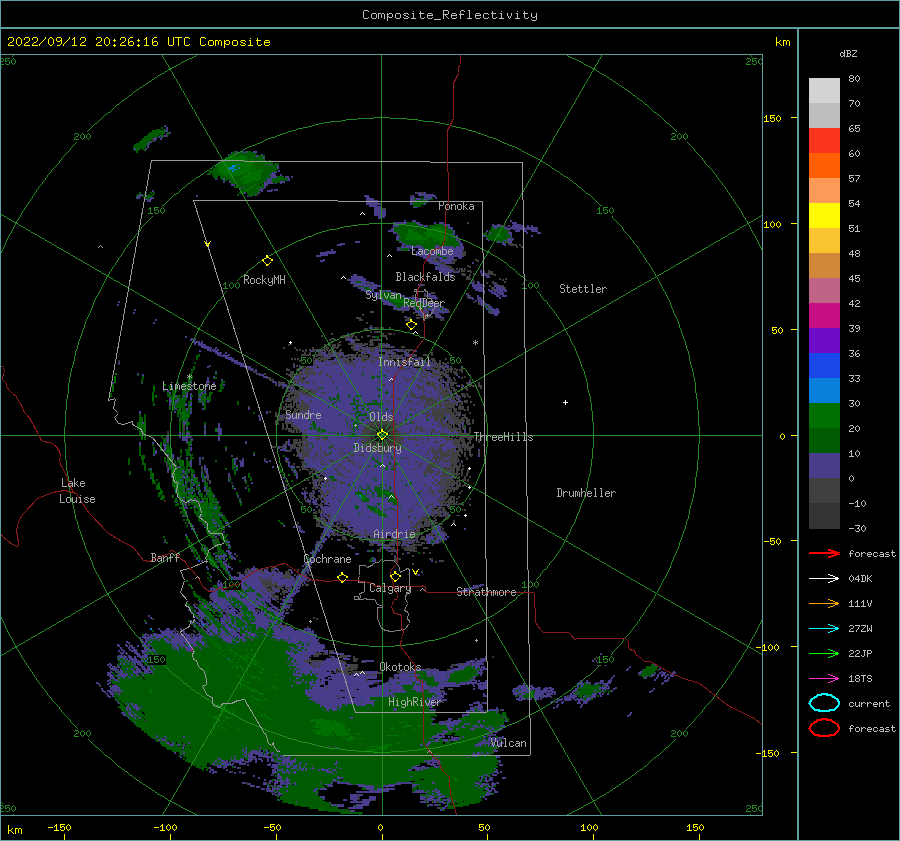
Task: Click the yellow diamond marker below RedDeer
Action: coord(411,325)
